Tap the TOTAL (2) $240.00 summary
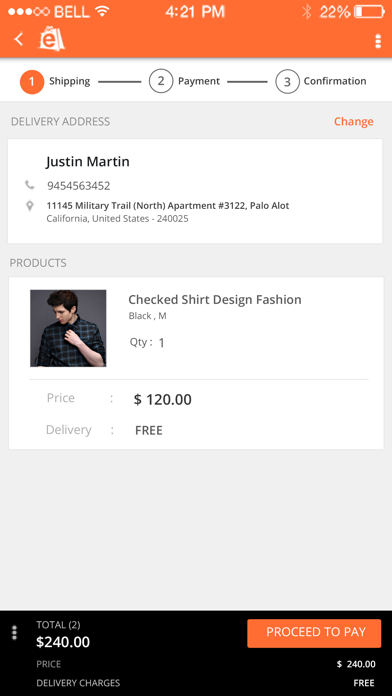The height and width of the screenshot is (696, 392). point(63,634)
